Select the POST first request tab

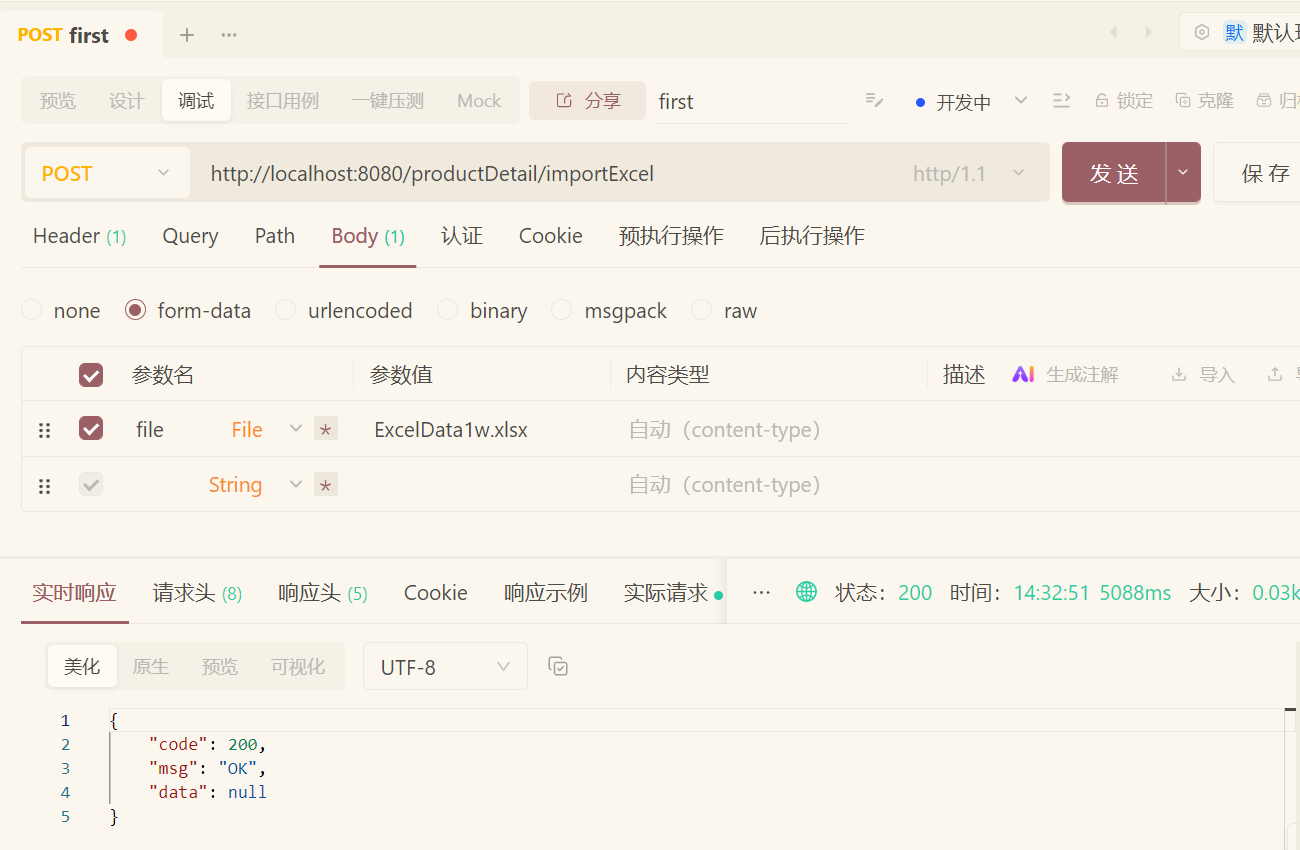[80, 35]
